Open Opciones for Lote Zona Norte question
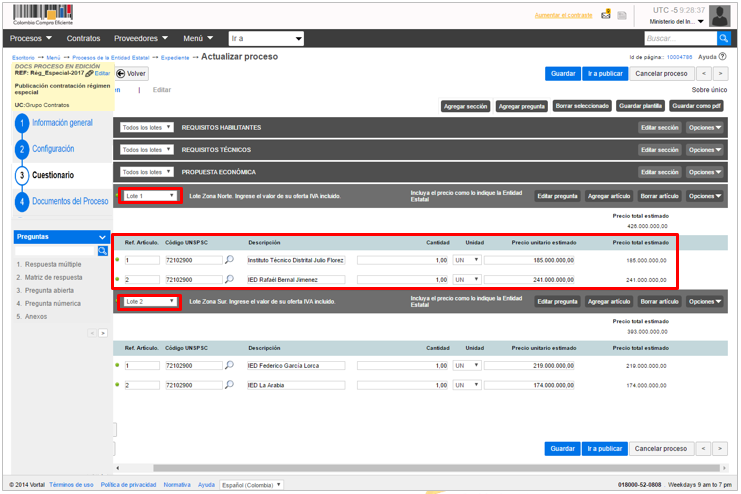The image size is (741, 494). 705,196
